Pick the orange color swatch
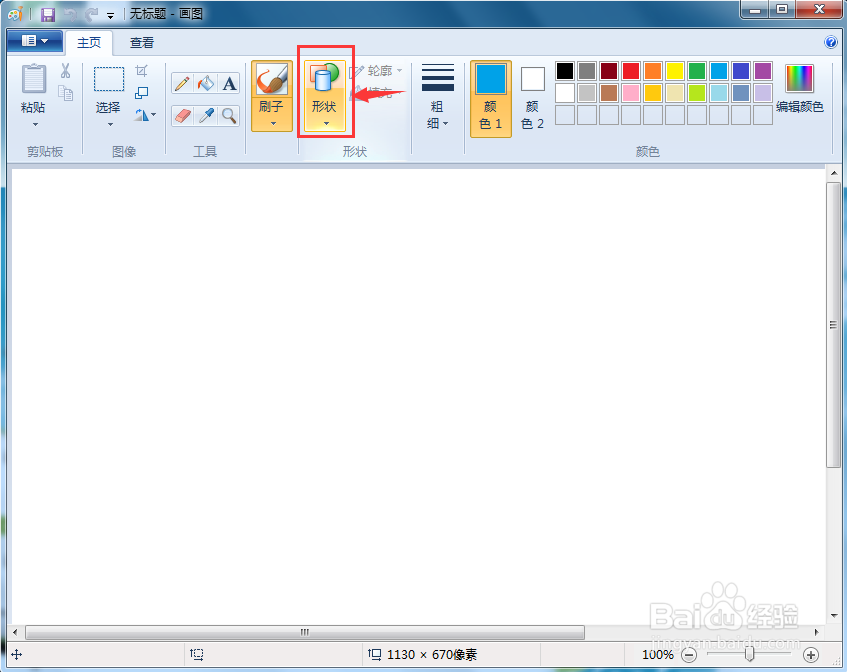847x672 pixels. (x=653, y=71)
